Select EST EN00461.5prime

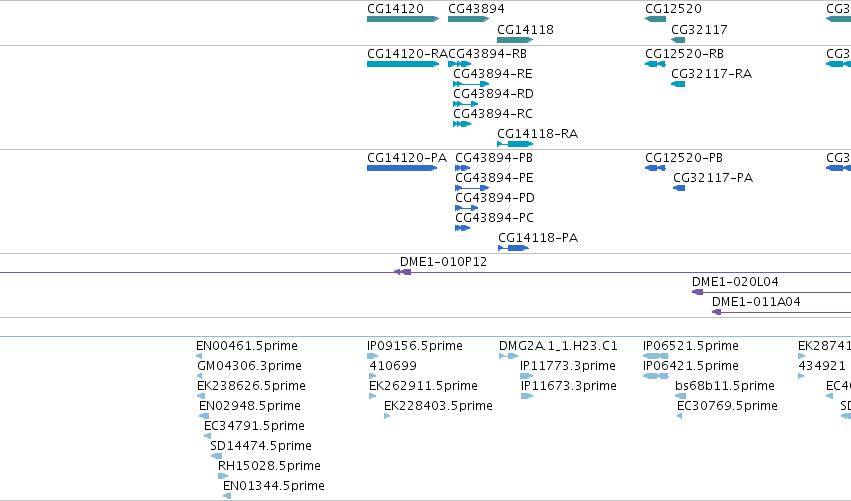coord(246,346)
